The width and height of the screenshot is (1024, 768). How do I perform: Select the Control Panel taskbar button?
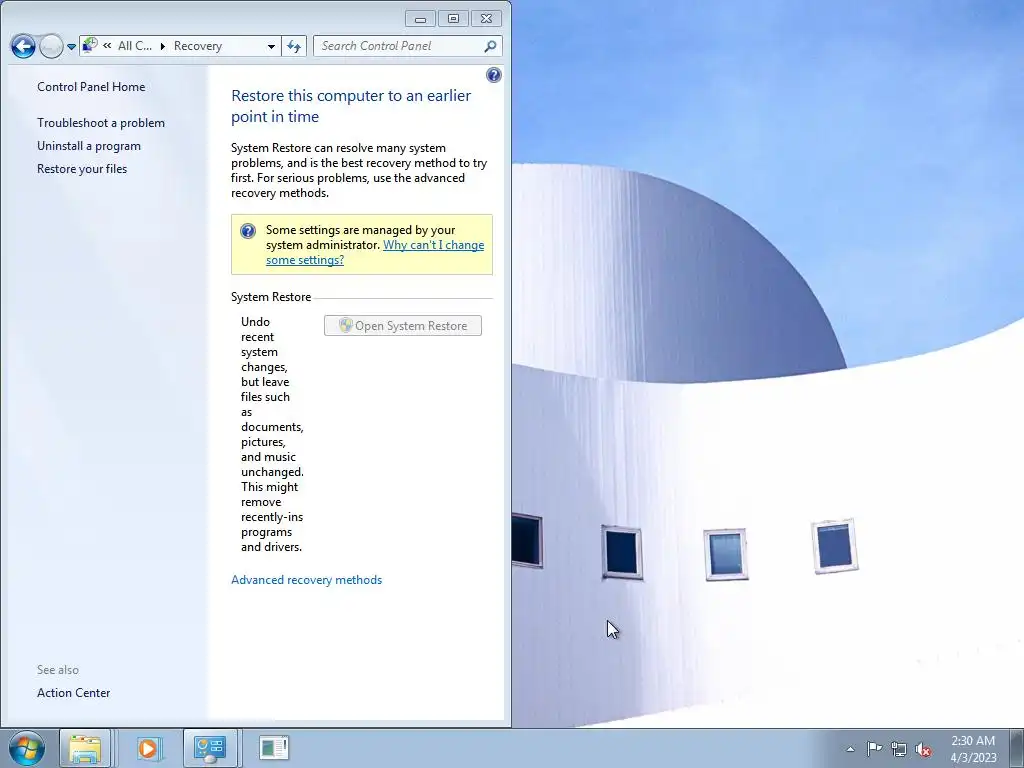(210, 748)
